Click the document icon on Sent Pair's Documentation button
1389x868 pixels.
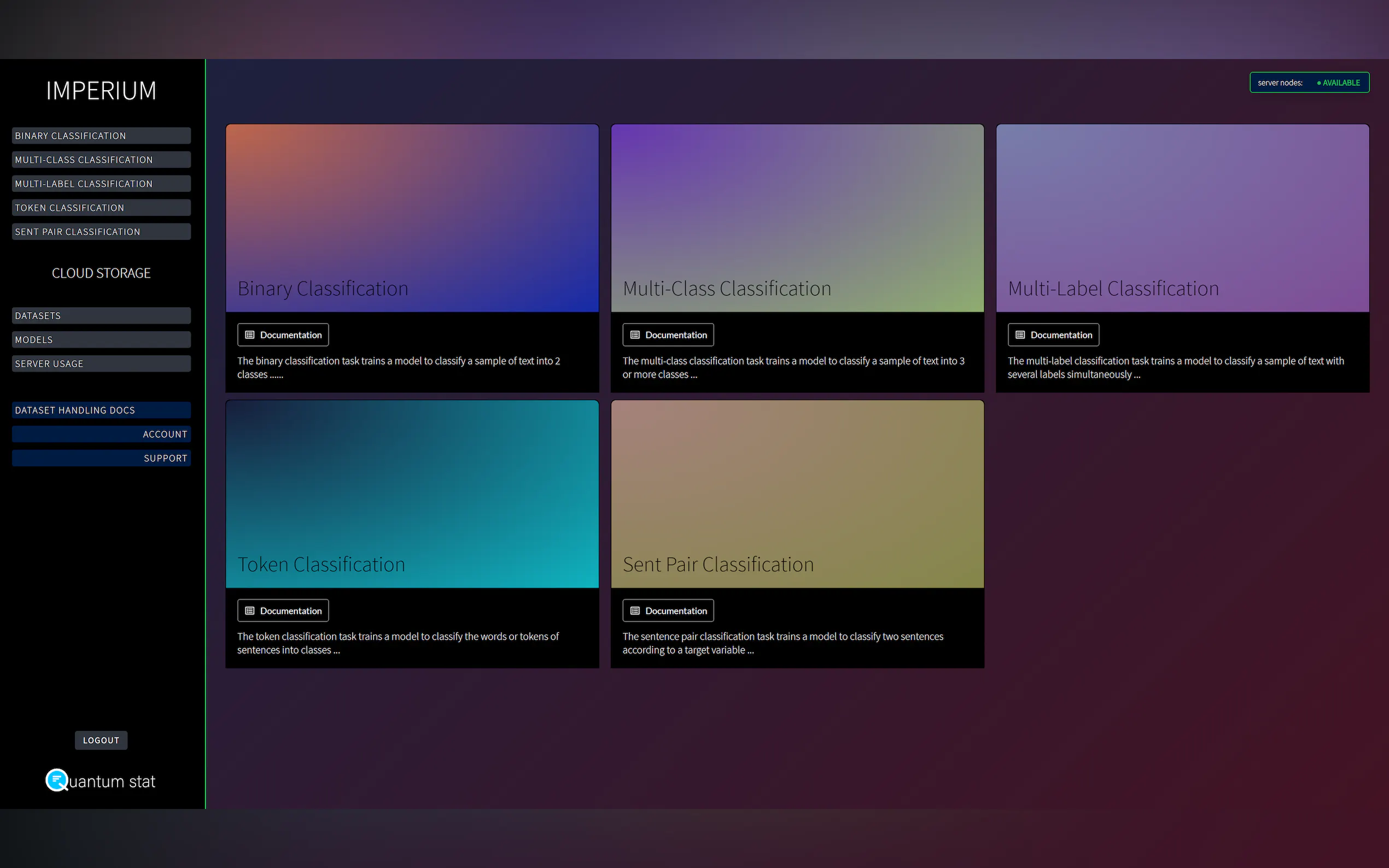point(635,610)
